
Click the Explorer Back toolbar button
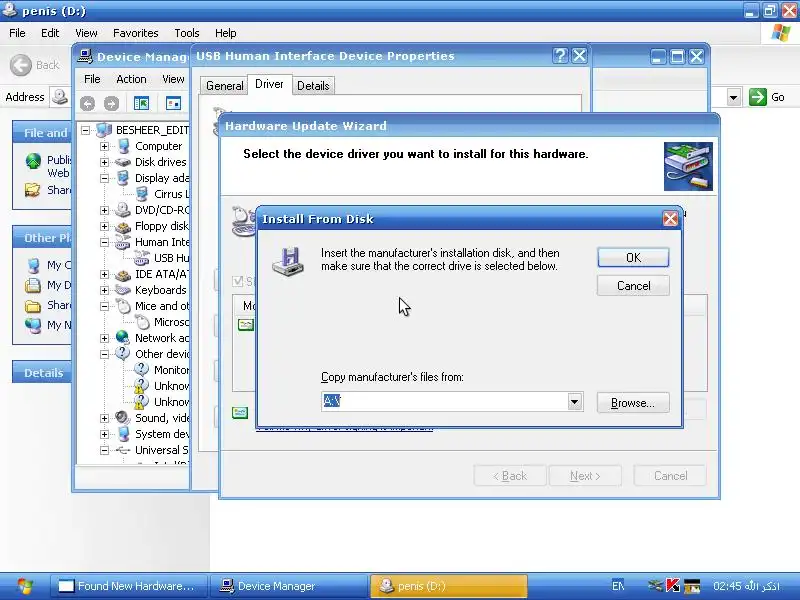(x=34, y=65)
